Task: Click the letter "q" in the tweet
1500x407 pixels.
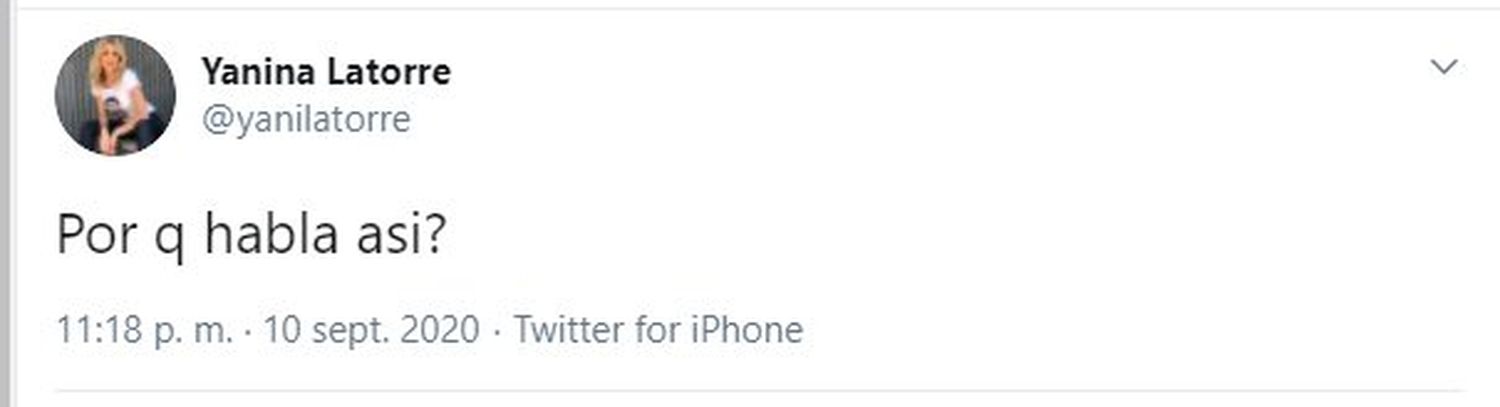Action: pos(171,238)
